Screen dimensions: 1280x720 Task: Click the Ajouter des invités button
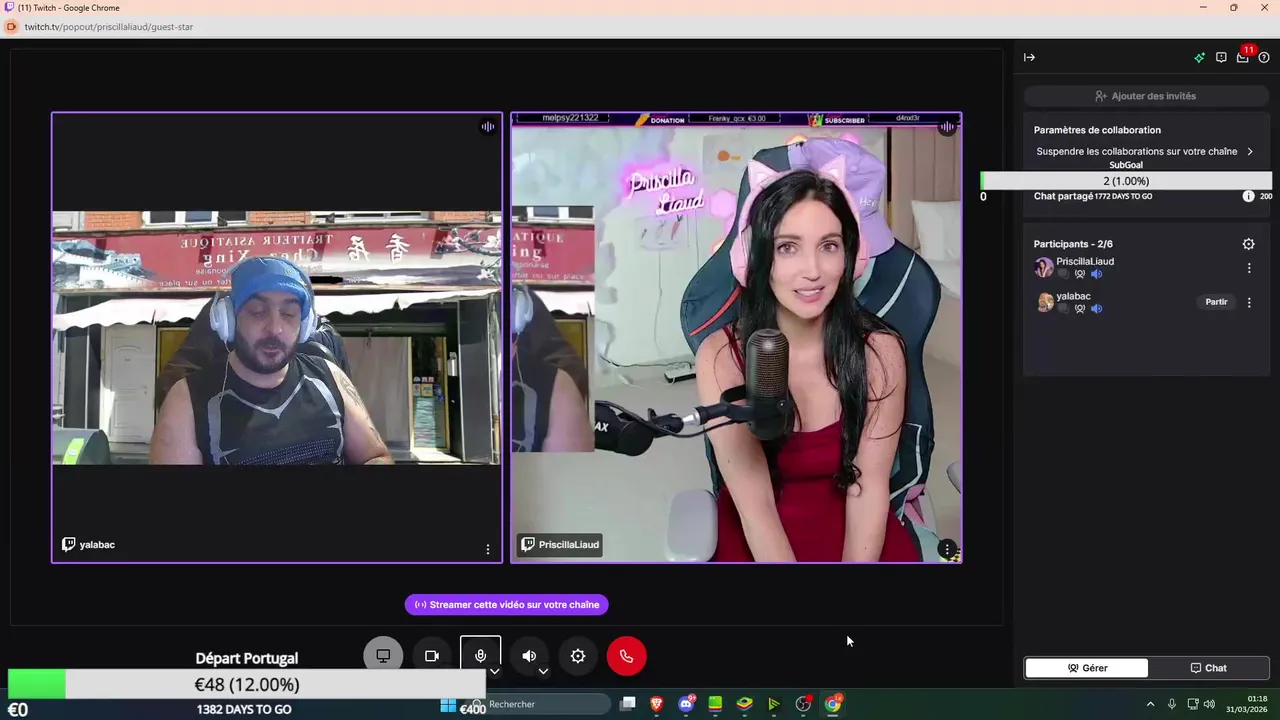pos(1146,96)
